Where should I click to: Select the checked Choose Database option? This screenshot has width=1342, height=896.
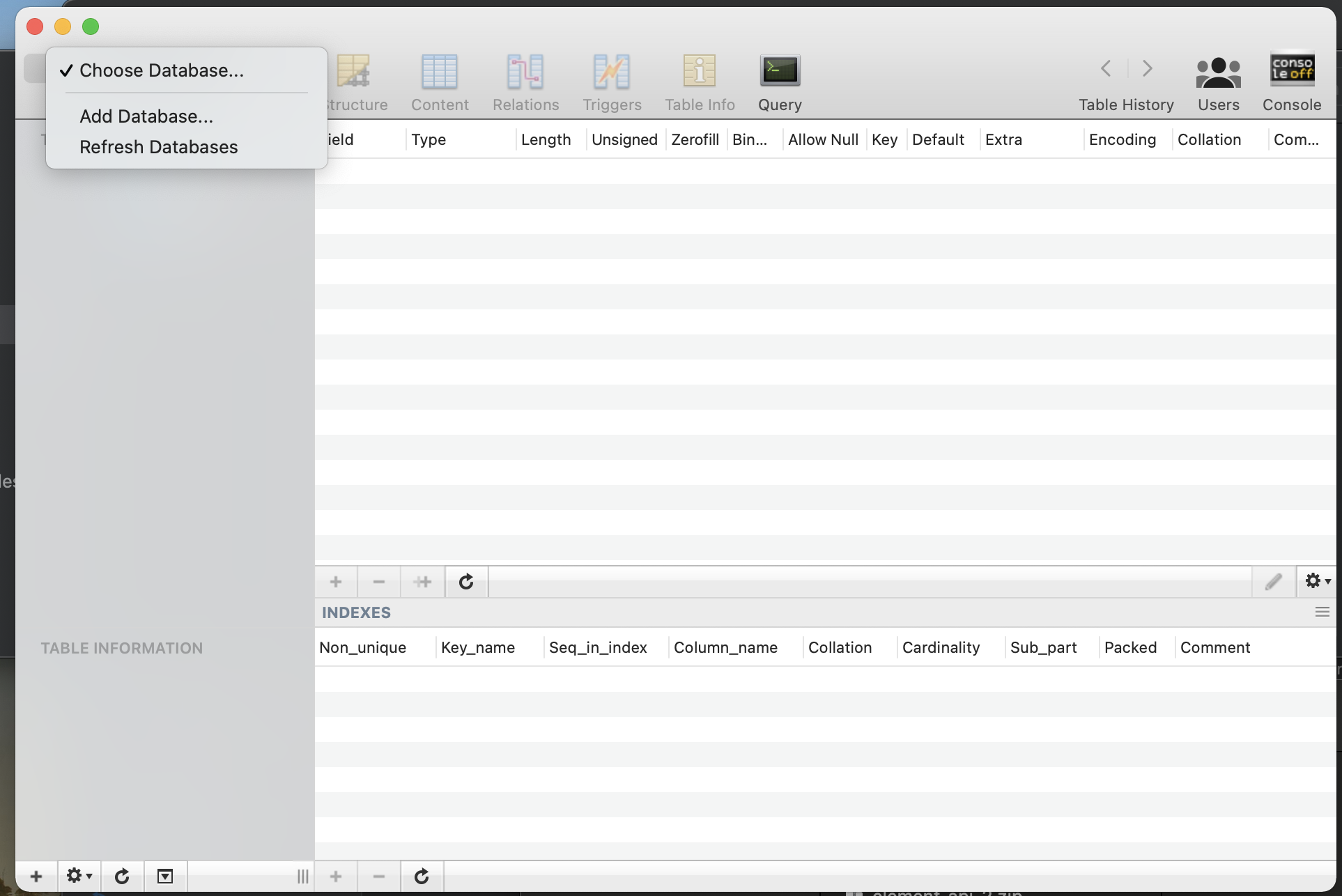161,70
